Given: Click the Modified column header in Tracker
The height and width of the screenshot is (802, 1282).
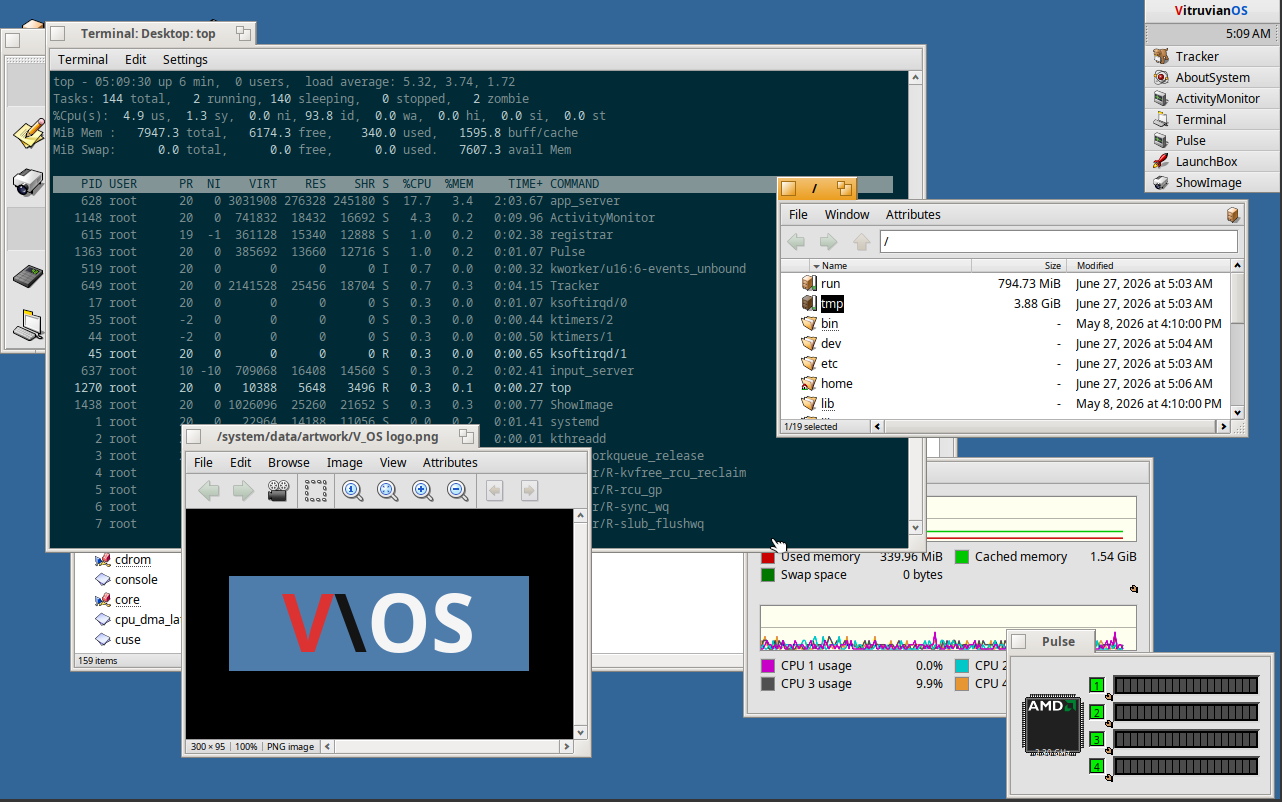Looking at the screenshot, I should pos(1149,266).
